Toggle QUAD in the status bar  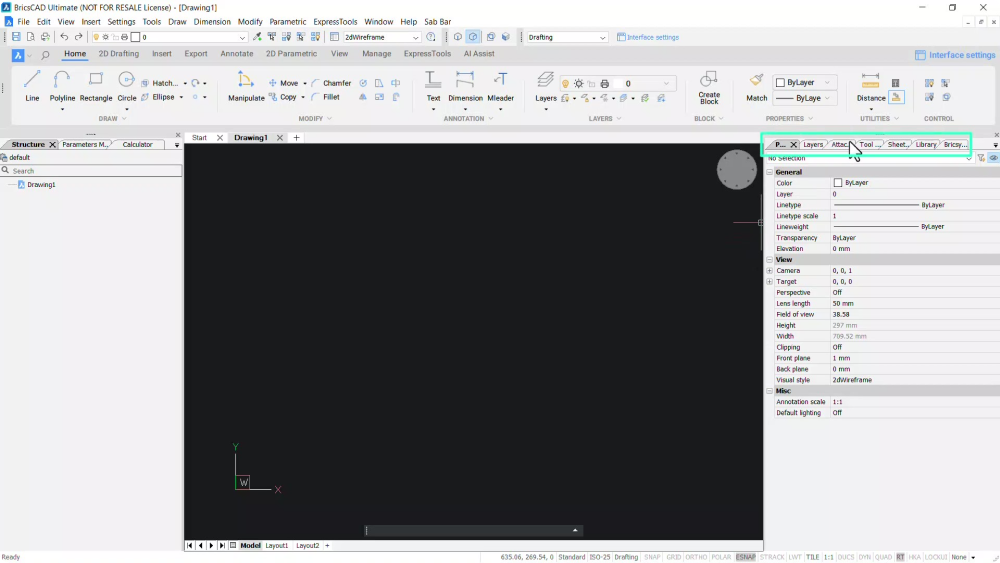tap(883, 557)
